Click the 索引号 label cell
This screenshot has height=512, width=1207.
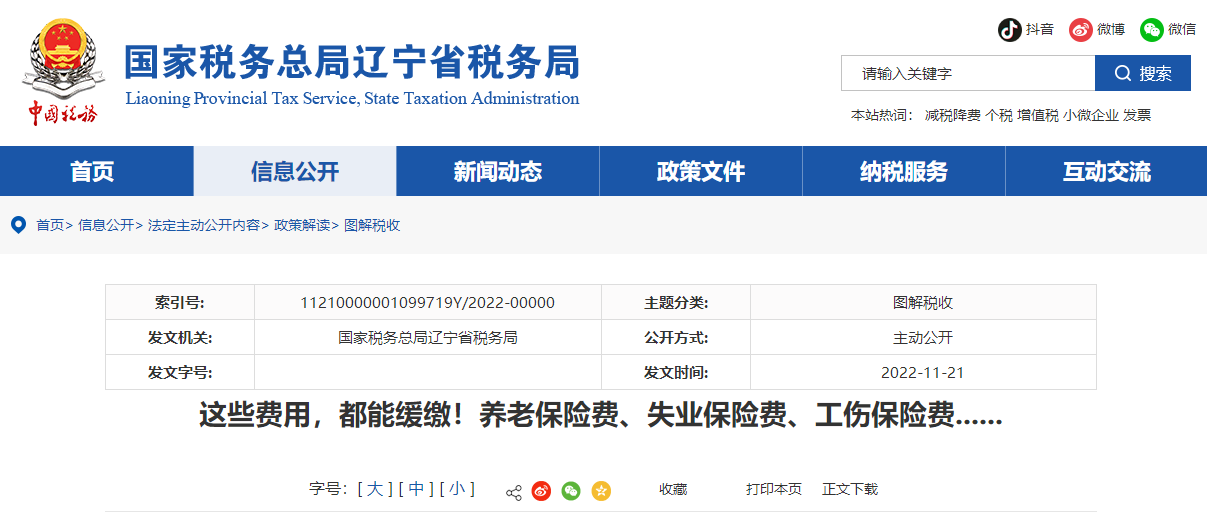point(180,302)
